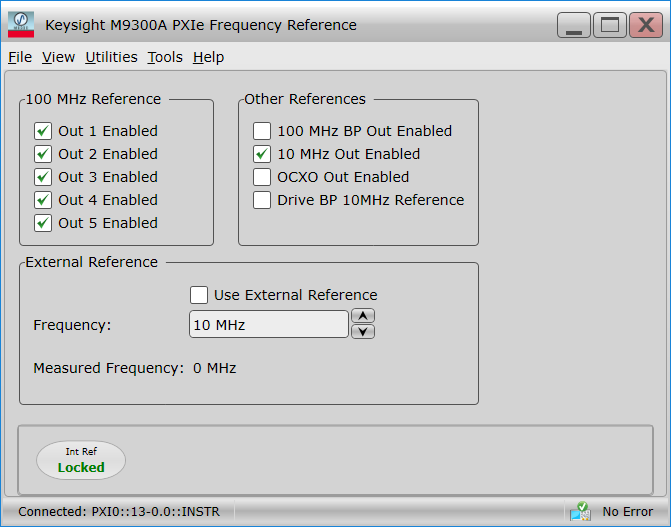Open the View menu
Screen dimensions: 671x527
[x=58, y=57]
